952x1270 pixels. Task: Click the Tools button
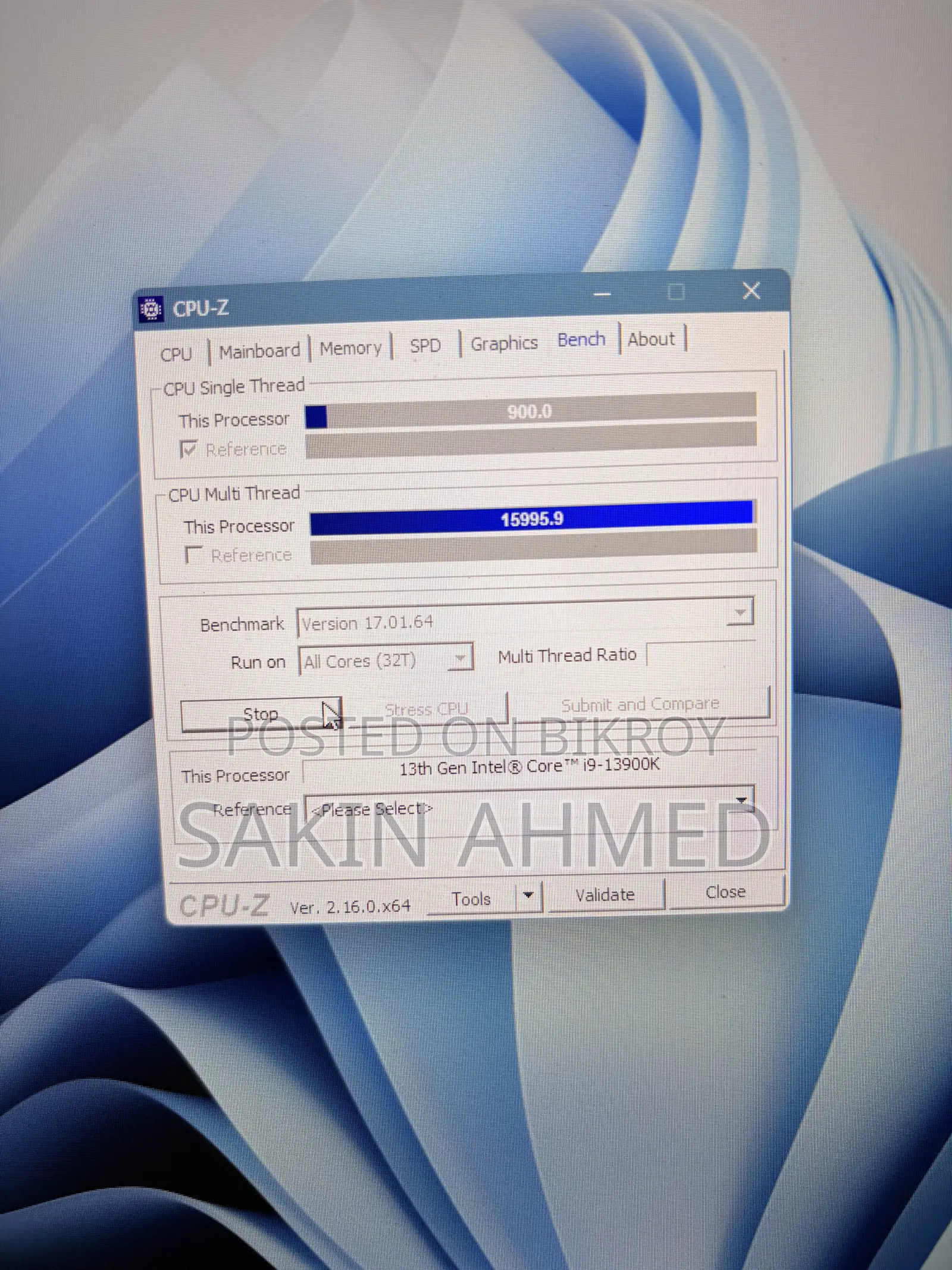pos(471,898)
